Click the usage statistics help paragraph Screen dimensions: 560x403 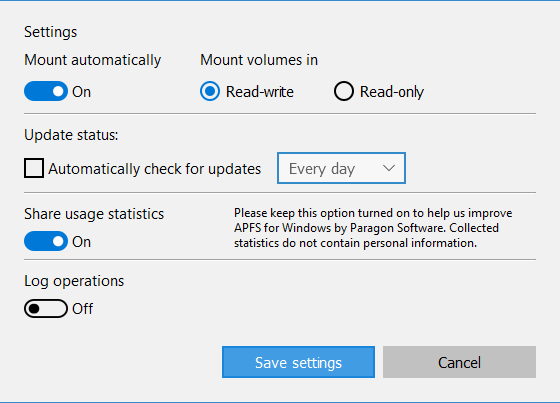373,228
